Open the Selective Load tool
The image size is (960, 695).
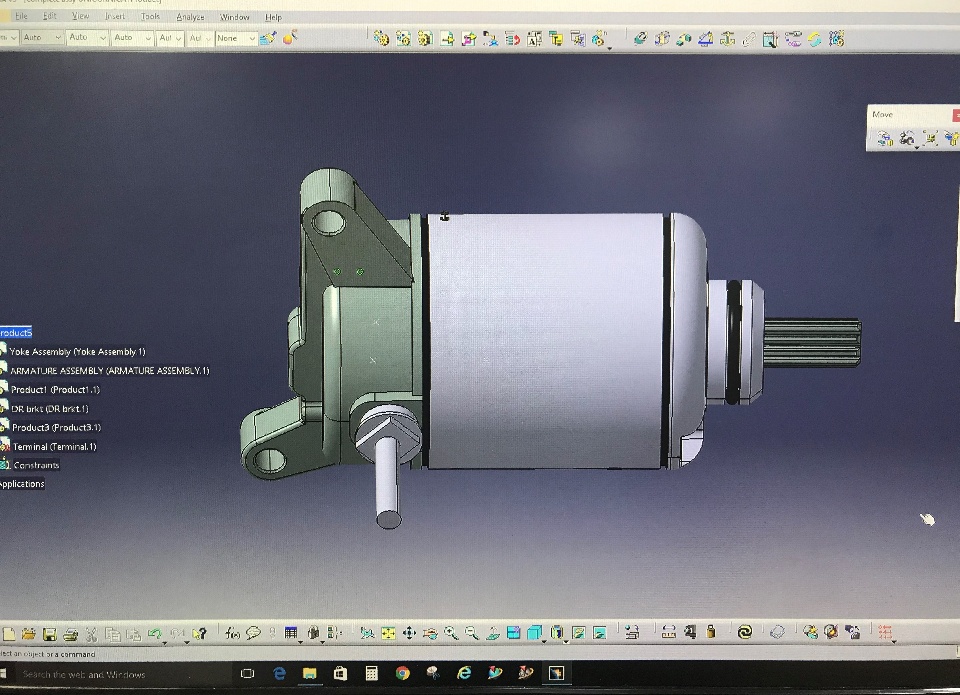click(x=556, y=39)
